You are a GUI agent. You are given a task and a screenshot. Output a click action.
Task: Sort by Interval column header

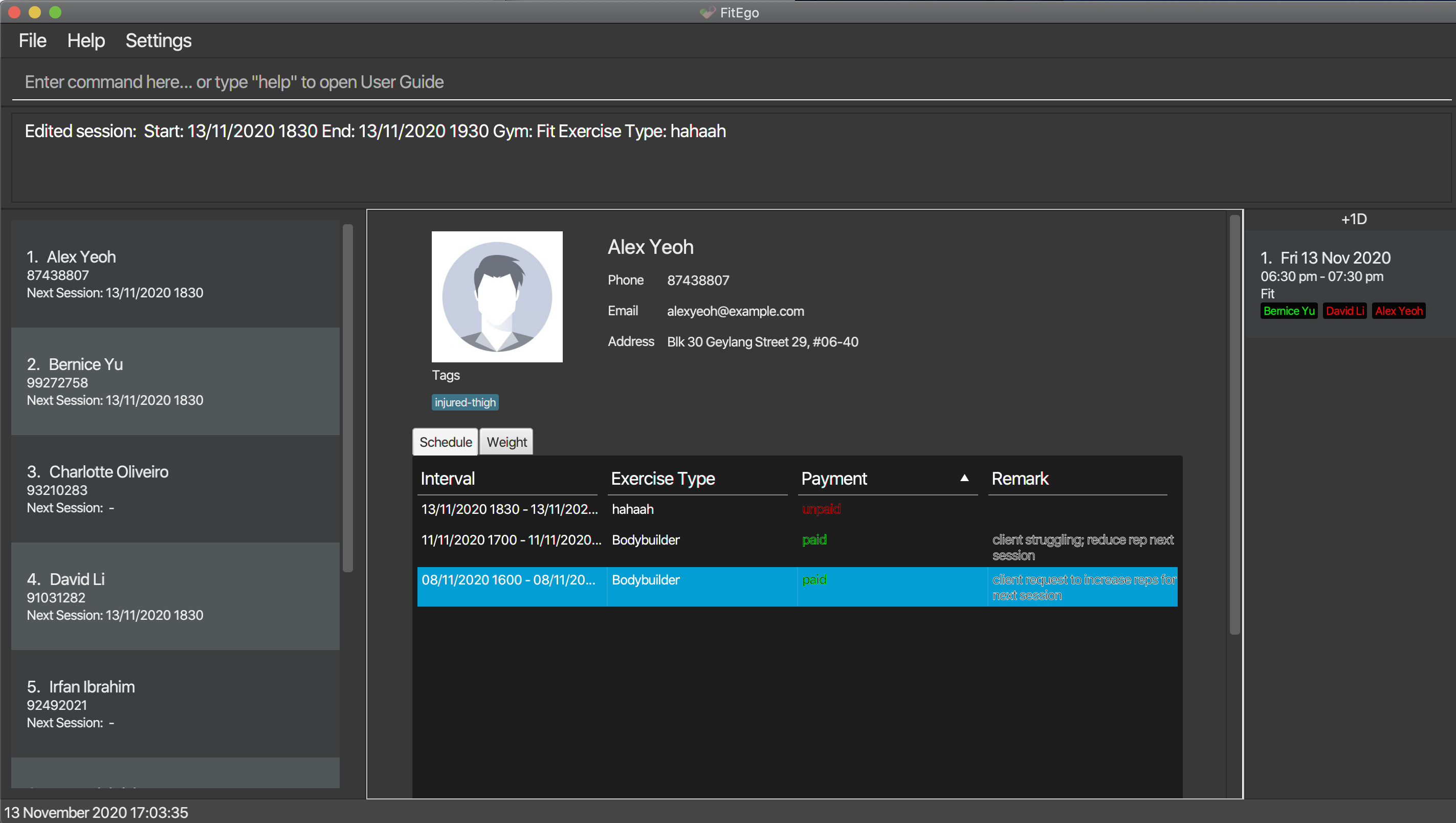(448, 479)
